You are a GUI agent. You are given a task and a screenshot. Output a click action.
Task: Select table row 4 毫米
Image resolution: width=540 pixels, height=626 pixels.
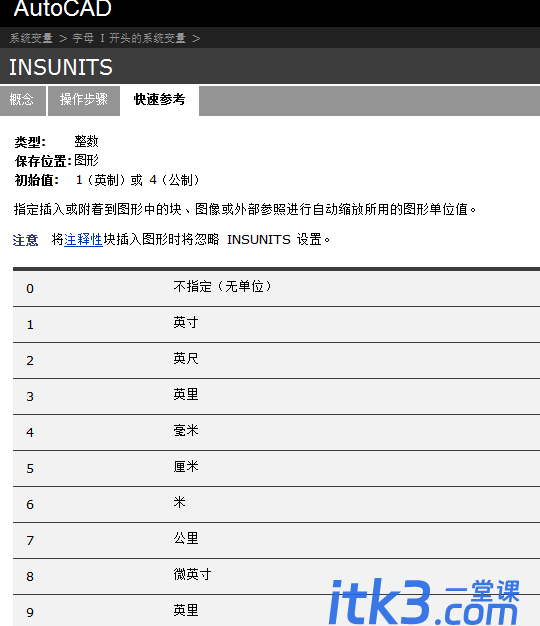(276, 432)
